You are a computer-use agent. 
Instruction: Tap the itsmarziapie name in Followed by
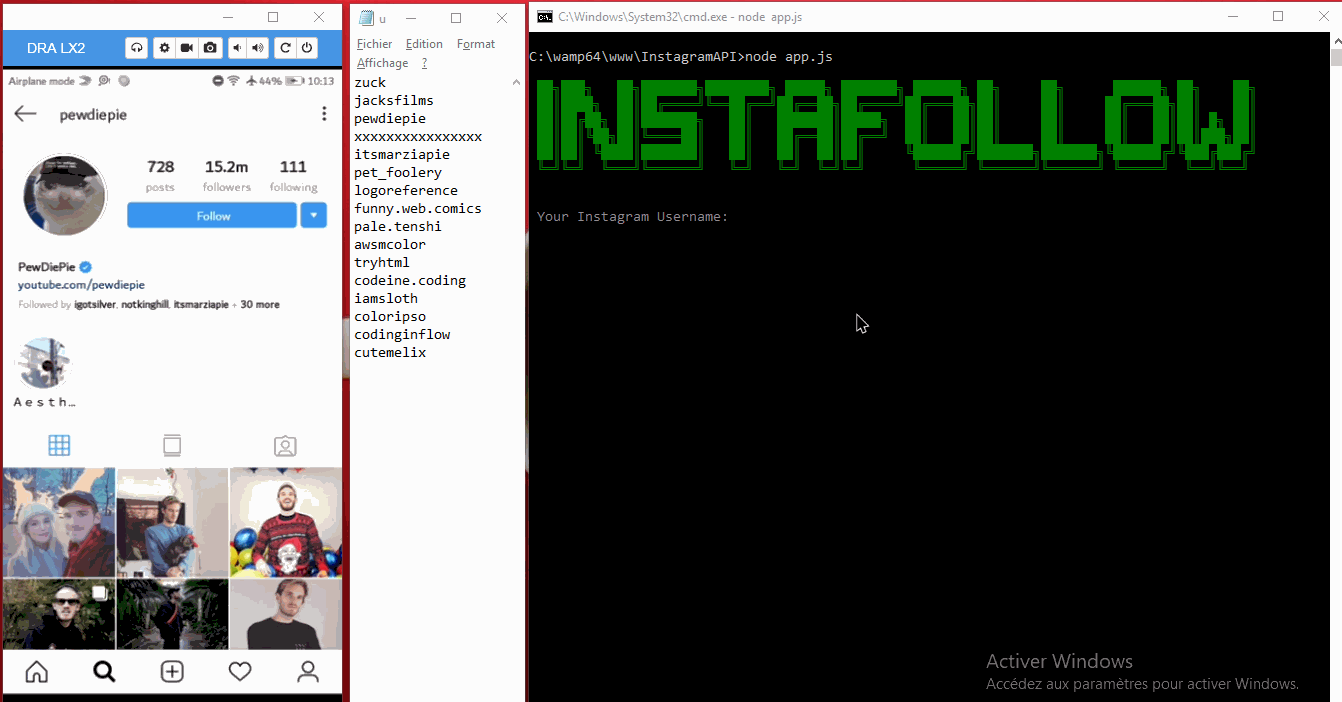(201, 304)
